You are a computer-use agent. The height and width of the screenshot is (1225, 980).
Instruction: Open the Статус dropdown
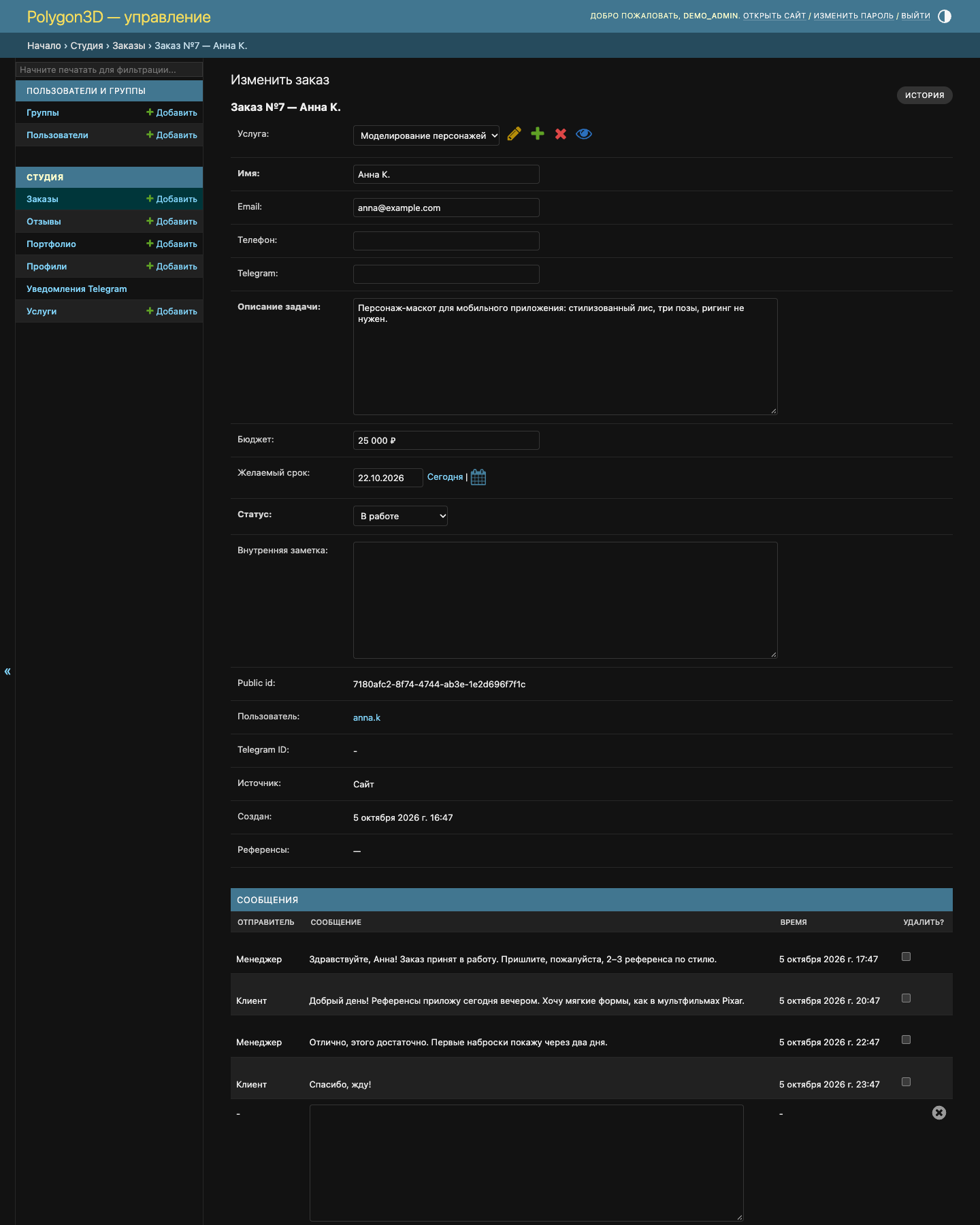[400, 516]
